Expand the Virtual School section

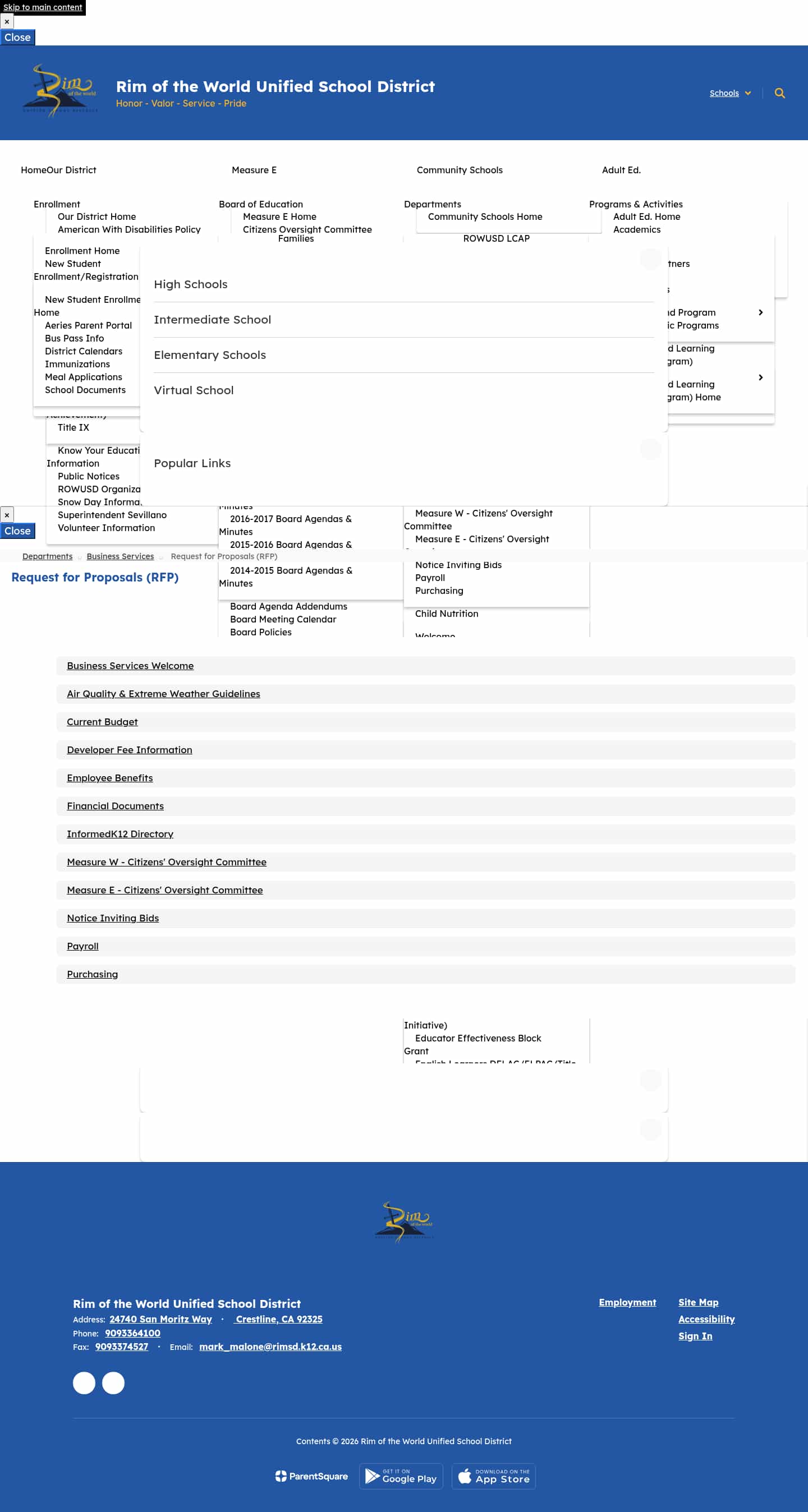coord(403,390)
